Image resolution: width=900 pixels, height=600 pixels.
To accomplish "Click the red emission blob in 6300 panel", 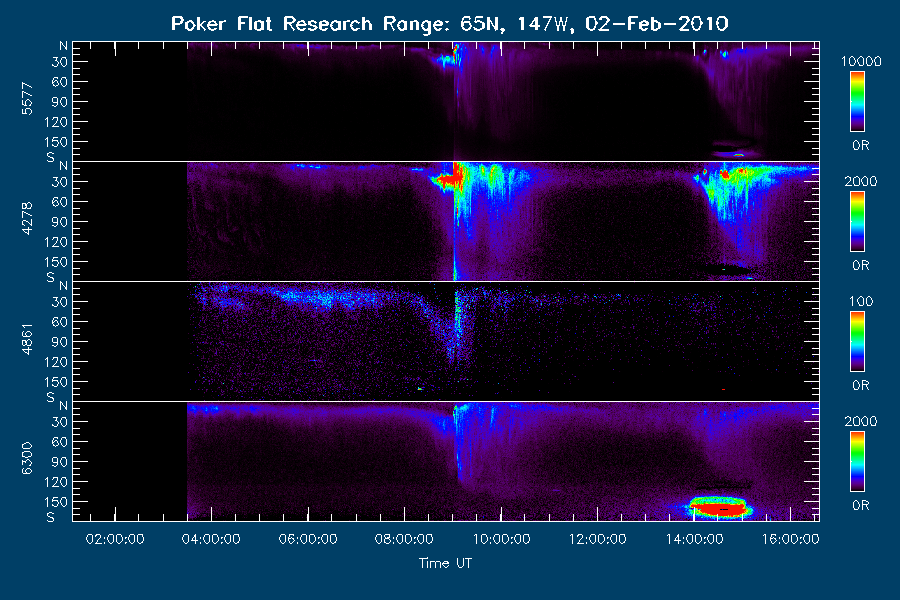I will (x=719, y=508).
